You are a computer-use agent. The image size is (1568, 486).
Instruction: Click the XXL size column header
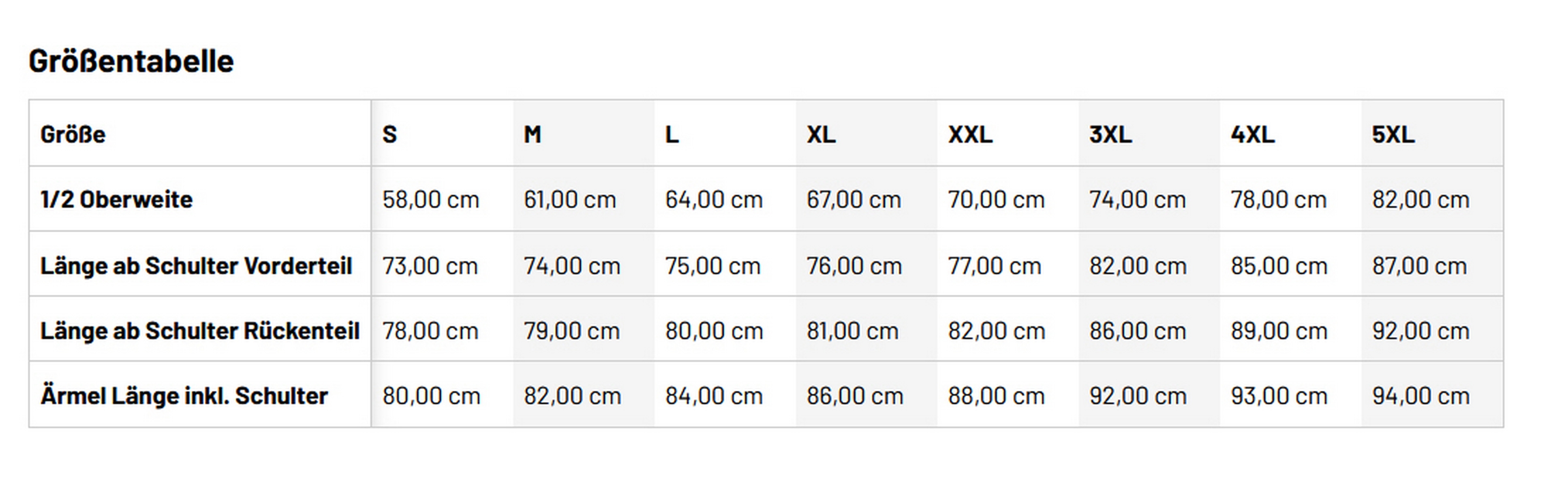point(970,134)
